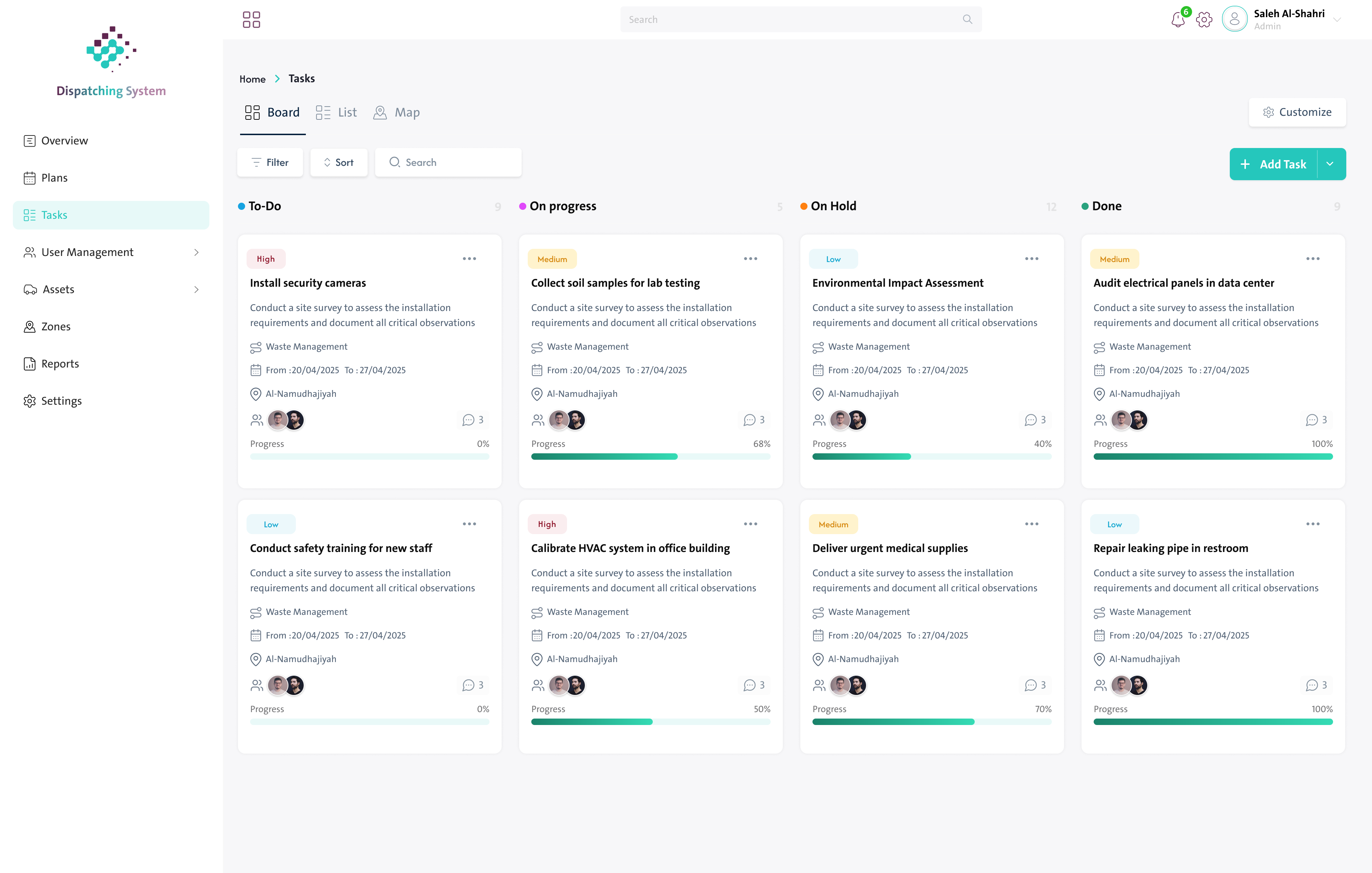Viewport: 1372px width, 873px height.
Task: Open the app grid icon in header
Action: (x=251, y=19)
